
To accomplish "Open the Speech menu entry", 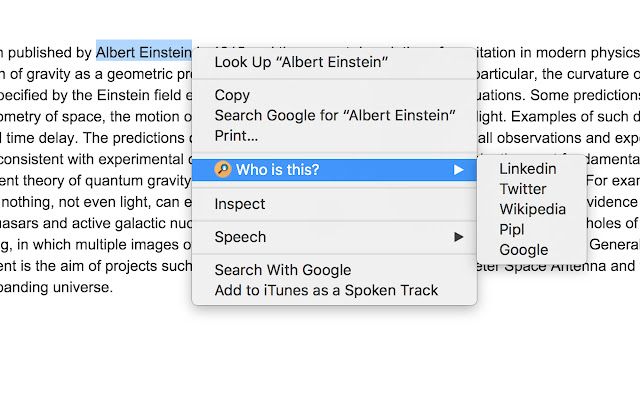I will pos(241,237).
